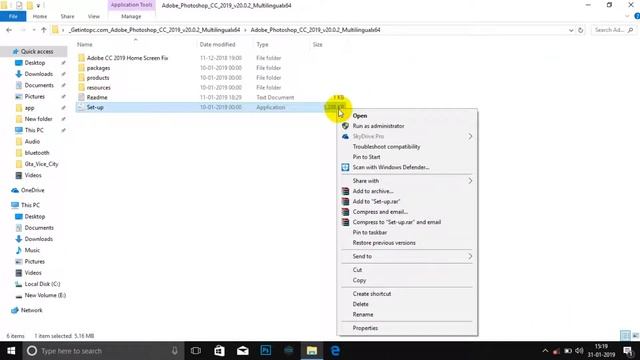Image resolution: width=640 pixels, height=360 pixels.
Task: Choose Troubleshoot compatibility
Action: click(x=386, y=147)
